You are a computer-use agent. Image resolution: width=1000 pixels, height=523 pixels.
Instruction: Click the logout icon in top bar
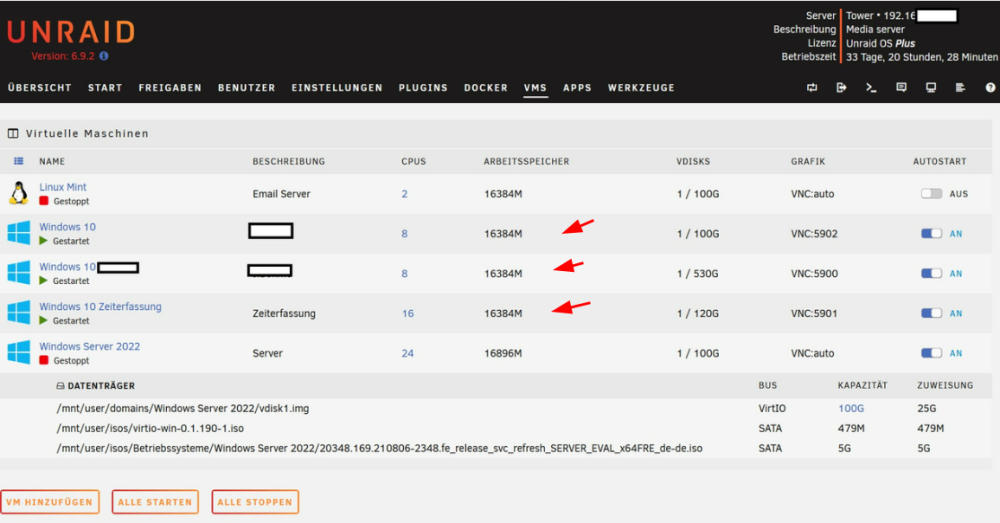[841, 87]
